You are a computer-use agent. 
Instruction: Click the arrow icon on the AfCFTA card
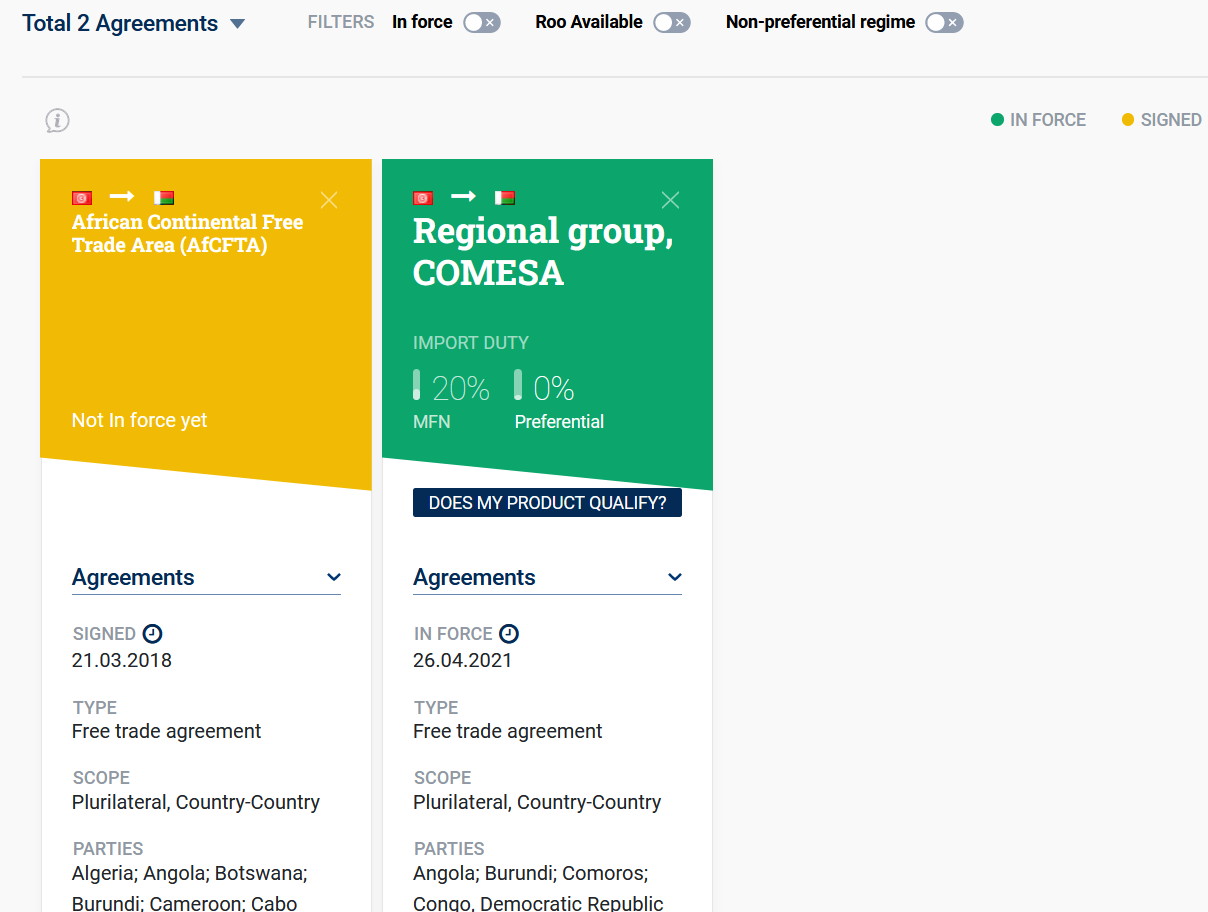(122, 197)
